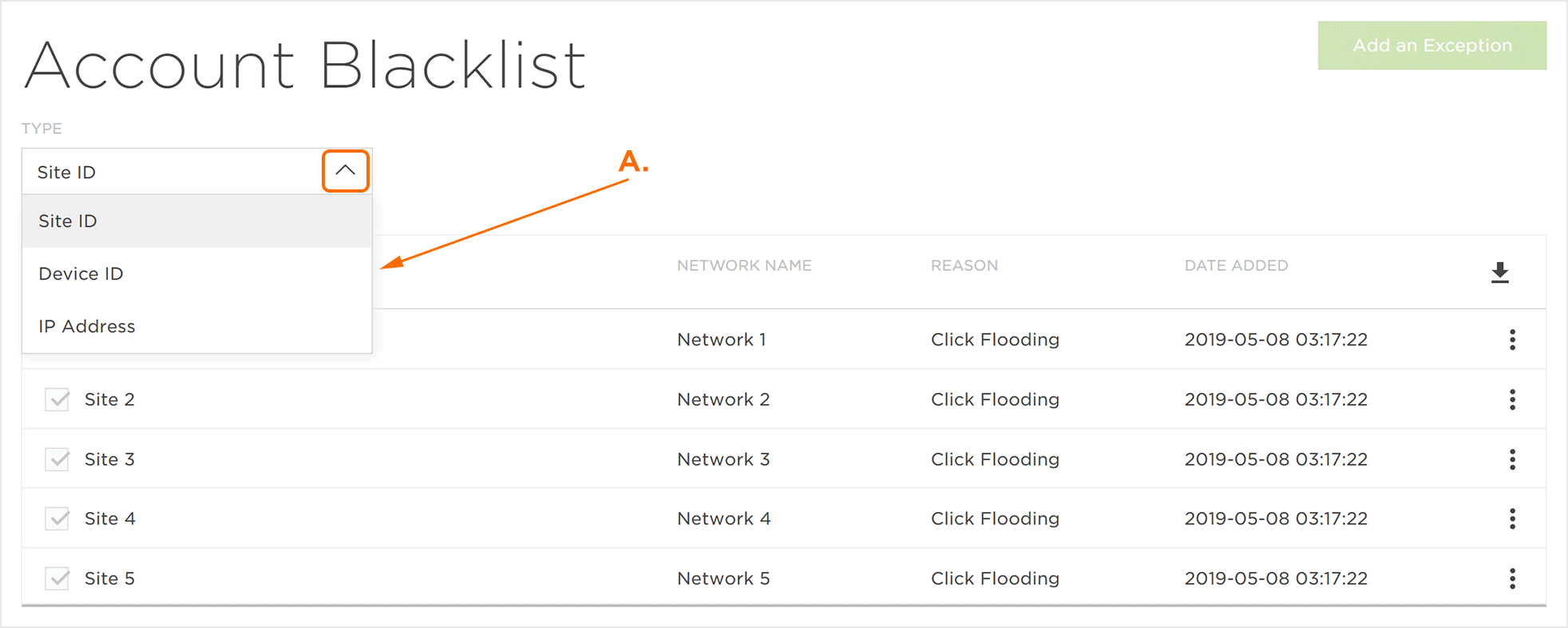Toggle the checkbox next to Site 5
The height and width of the screenshot is (628, 1568).
(x=57, y=578)
